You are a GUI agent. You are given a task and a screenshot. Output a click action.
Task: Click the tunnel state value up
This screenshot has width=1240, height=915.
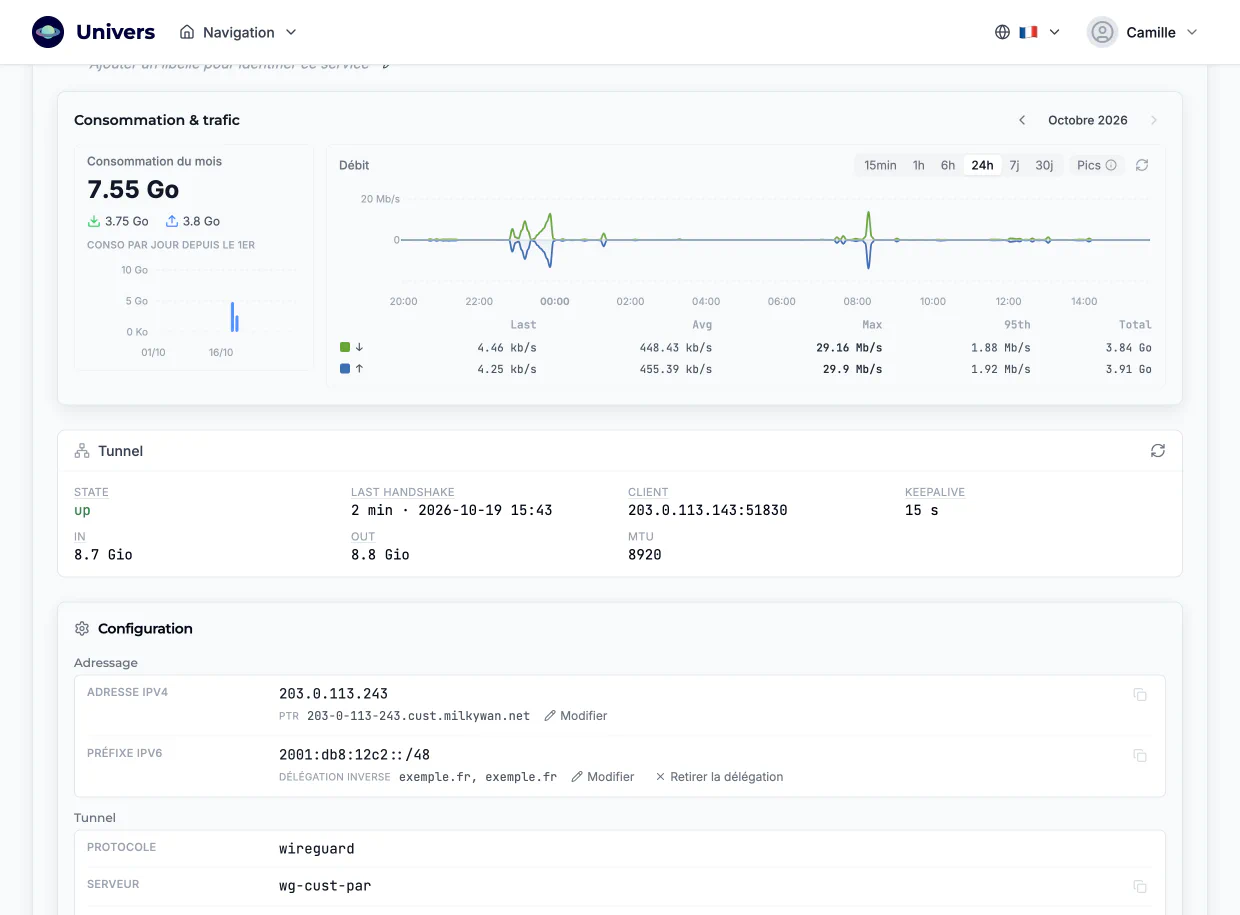82,511
